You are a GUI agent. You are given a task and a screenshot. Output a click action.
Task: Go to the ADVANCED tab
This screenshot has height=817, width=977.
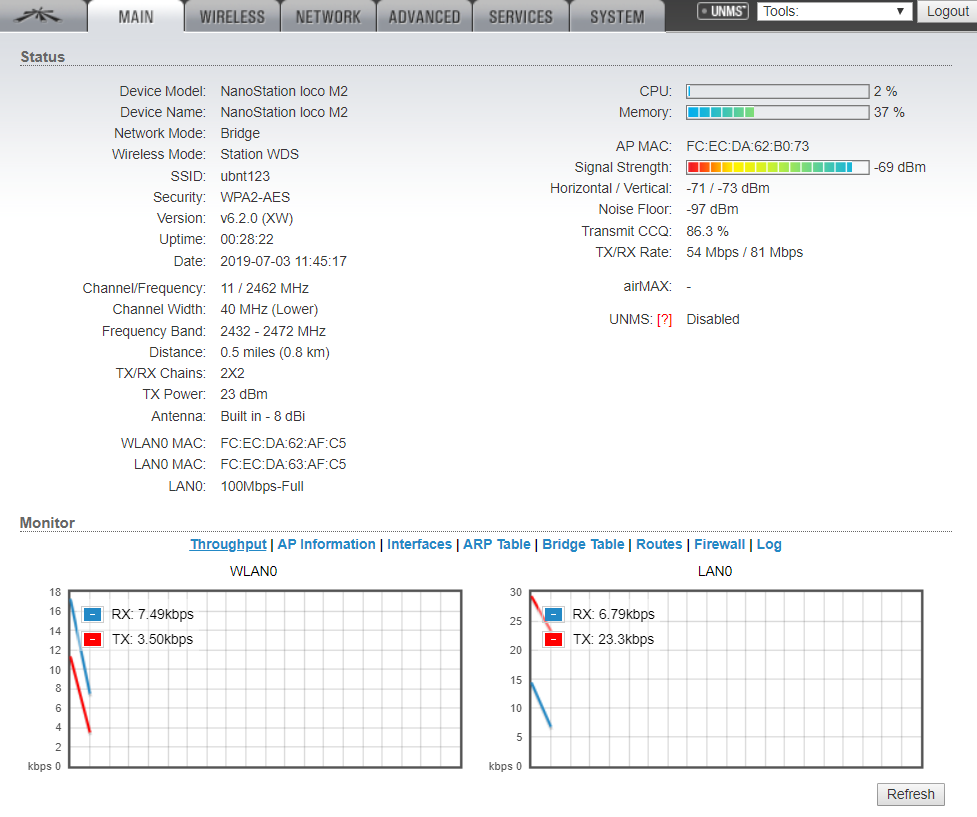coord(424,16)
